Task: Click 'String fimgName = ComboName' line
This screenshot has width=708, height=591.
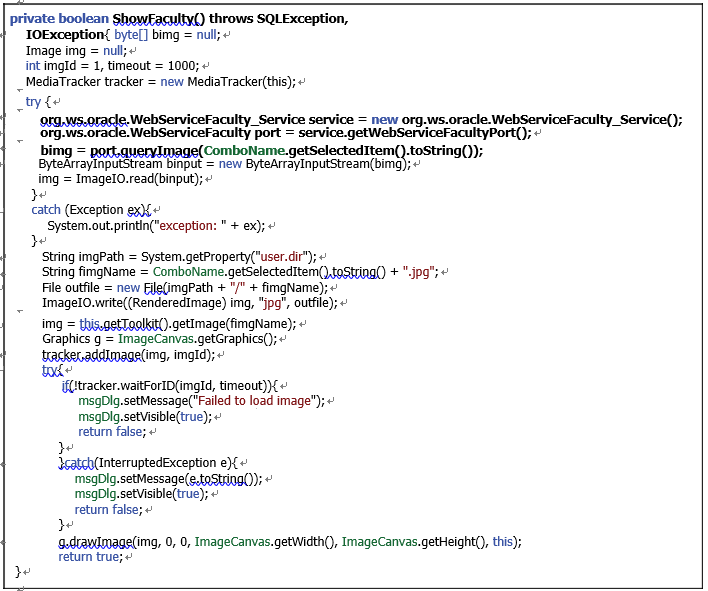Action: pos(240,272)
